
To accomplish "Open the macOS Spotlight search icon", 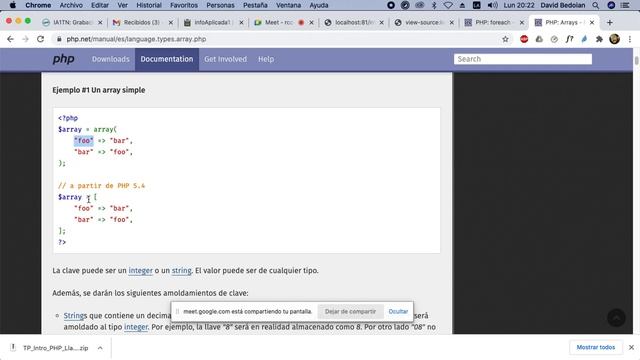I will click(596, 5).
